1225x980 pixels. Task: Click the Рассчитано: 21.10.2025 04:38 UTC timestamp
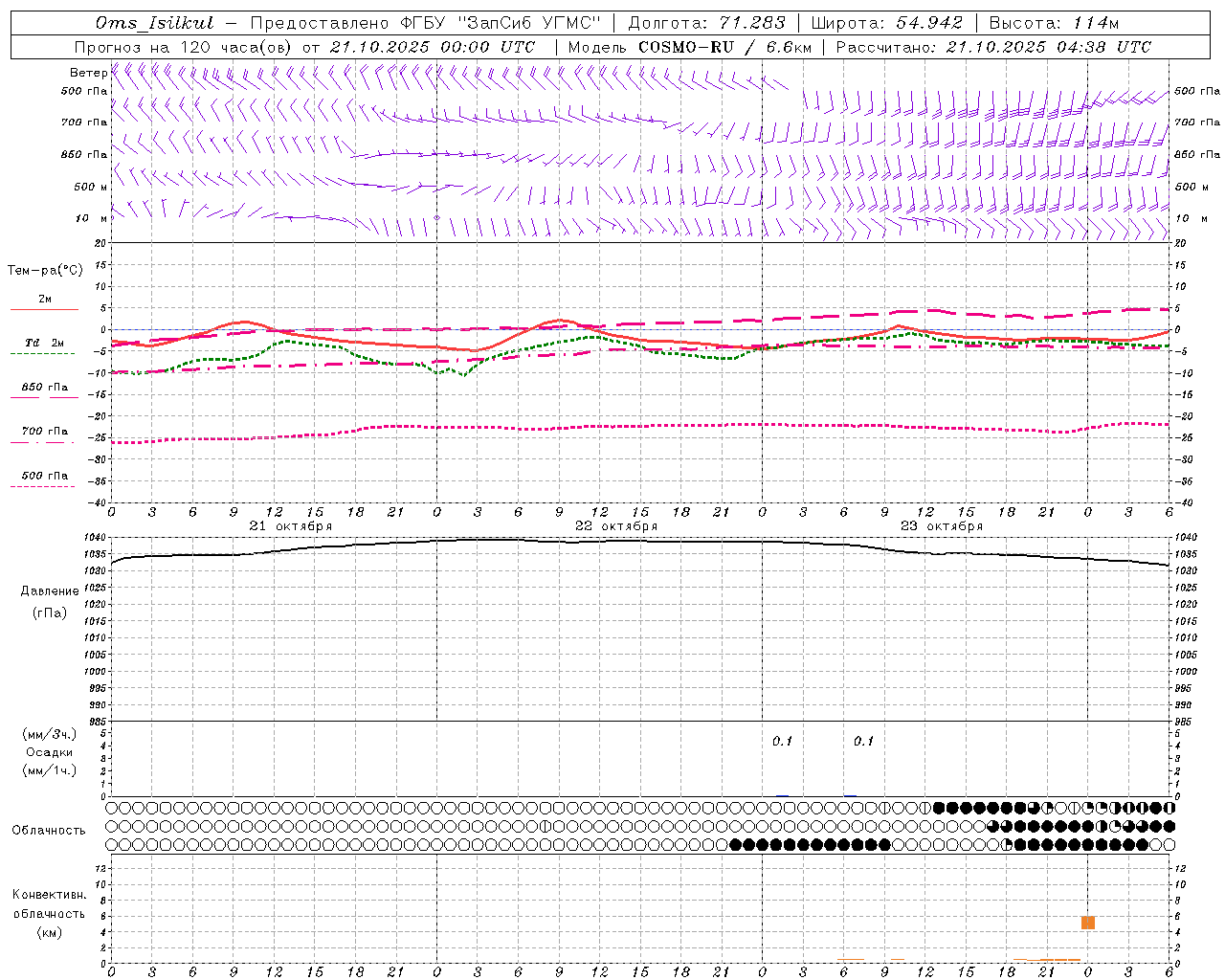(x=993, y=47)
